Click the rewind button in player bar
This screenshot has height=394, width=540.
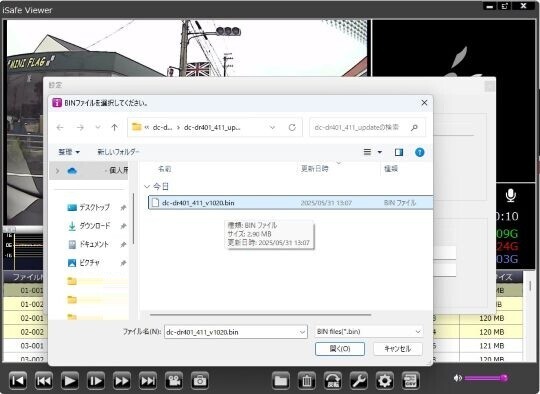pyautogui.click(x=44, y=381)
